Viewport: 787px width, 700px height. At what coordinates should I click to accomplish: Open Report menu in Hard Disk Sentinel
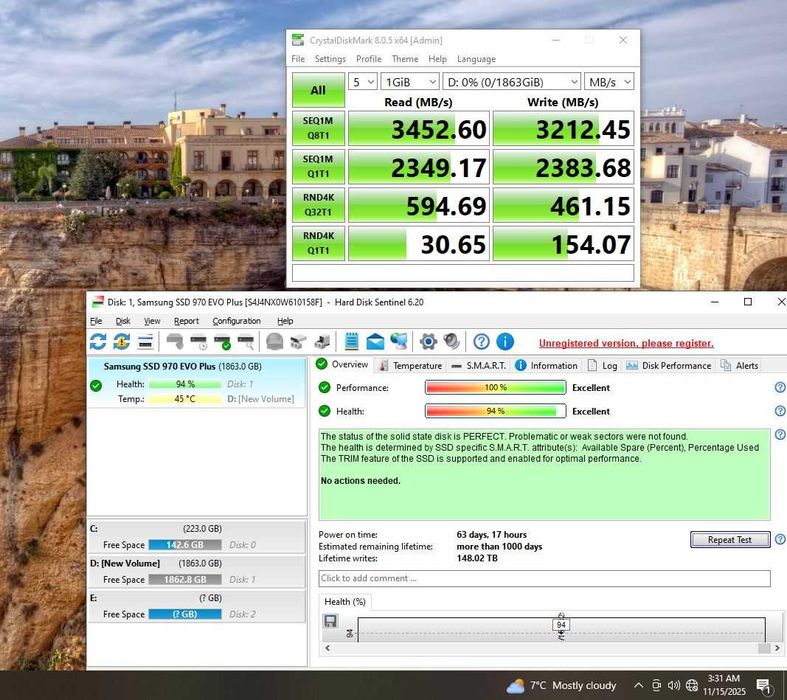click(186, 321)
